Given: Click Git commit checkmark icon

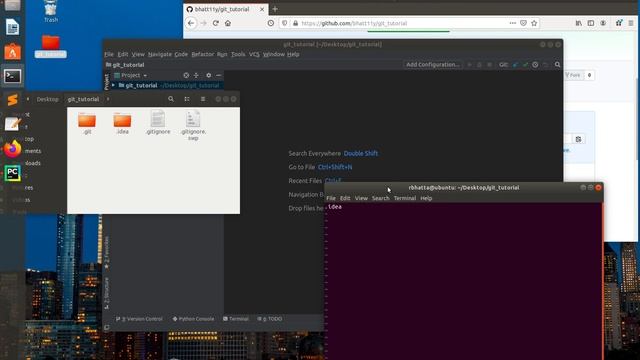Looking at the screenshot, I should click(525, 64).
